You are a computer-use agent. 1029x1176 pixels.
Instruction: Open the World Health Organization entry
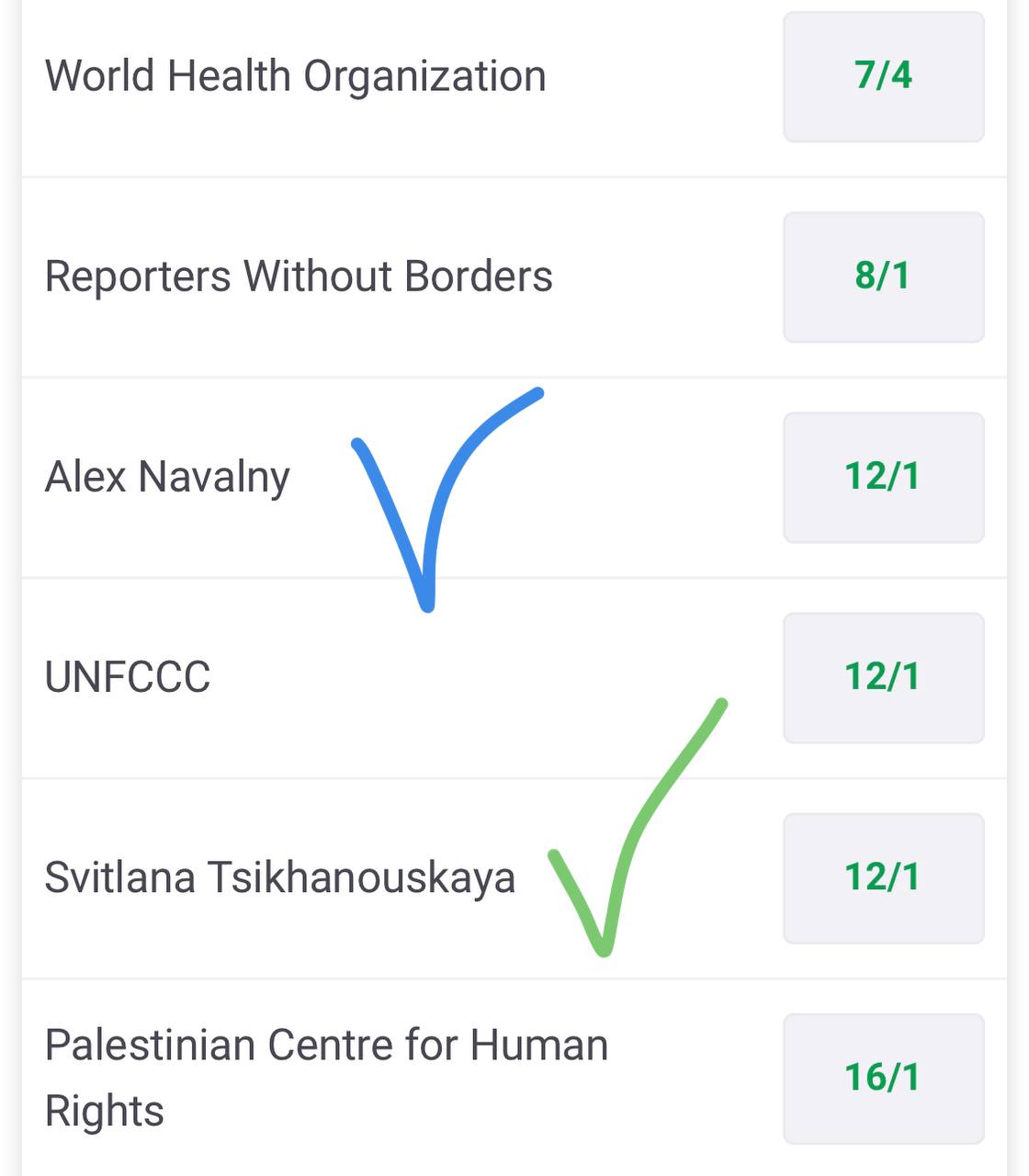tap(295, 75)
